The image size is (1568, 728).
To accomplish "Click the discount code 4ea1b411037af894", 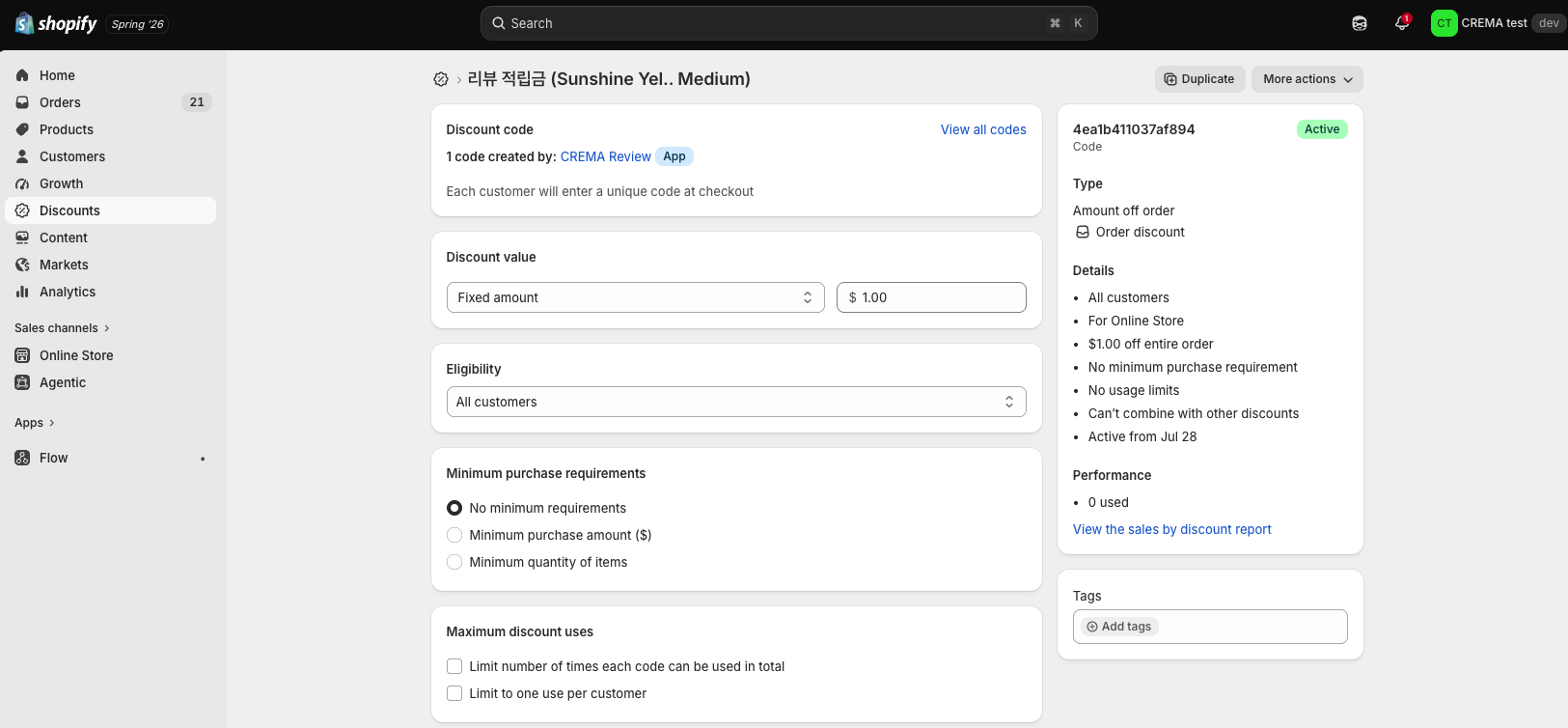I will (1134, 129).
